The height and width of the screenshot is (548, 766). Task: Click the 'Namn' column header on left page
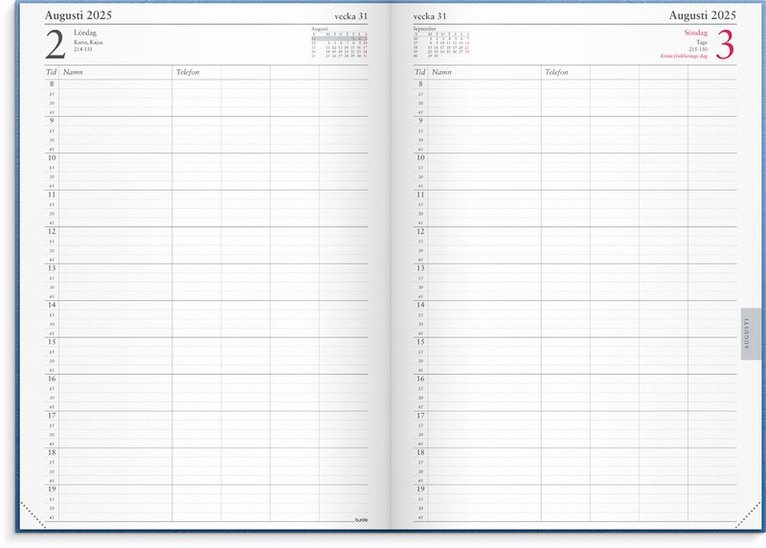(73, 72)
